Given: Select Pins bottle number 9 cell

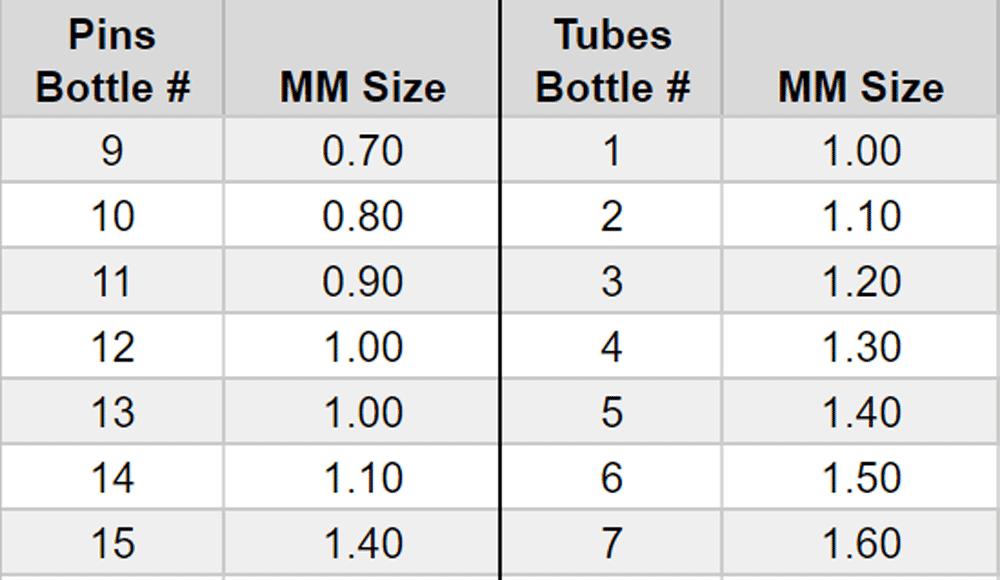Looking at the screenshot, I should 112,151.
